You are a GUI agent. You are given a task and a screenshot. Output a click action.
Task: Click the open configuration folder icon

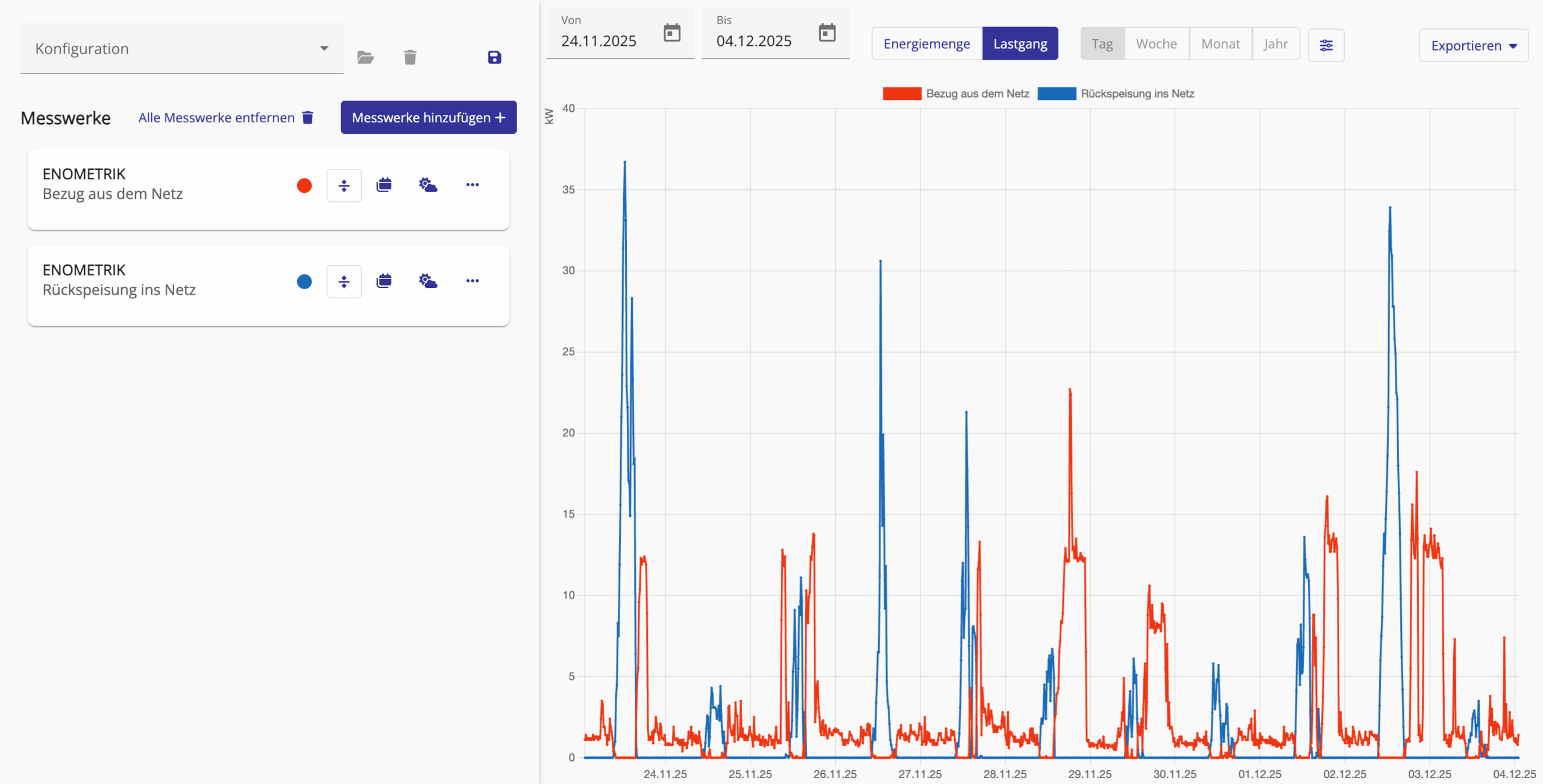click(365, 57)
